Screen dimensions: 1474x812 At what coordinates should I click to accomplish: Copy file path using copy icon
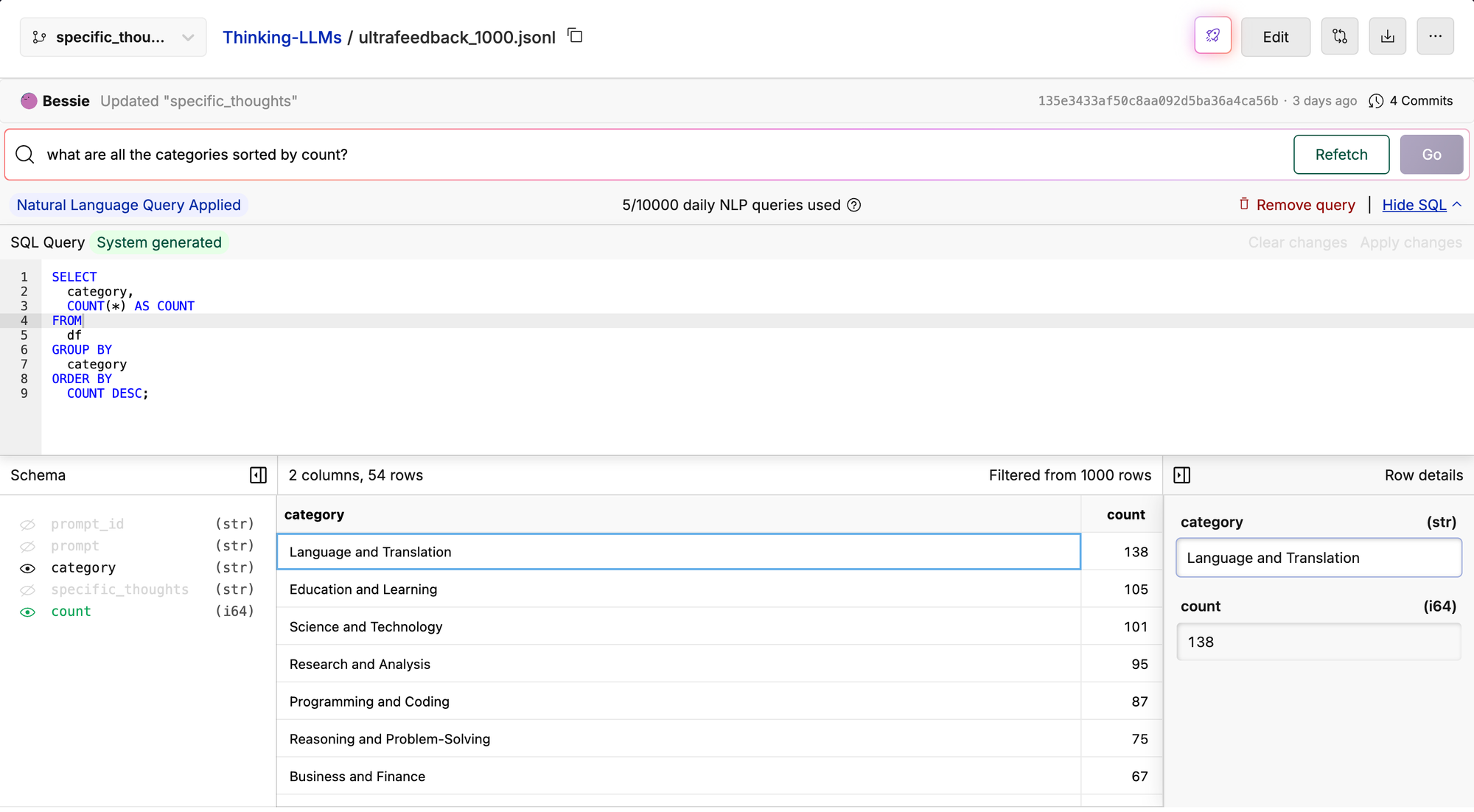[x=576, y=35]
